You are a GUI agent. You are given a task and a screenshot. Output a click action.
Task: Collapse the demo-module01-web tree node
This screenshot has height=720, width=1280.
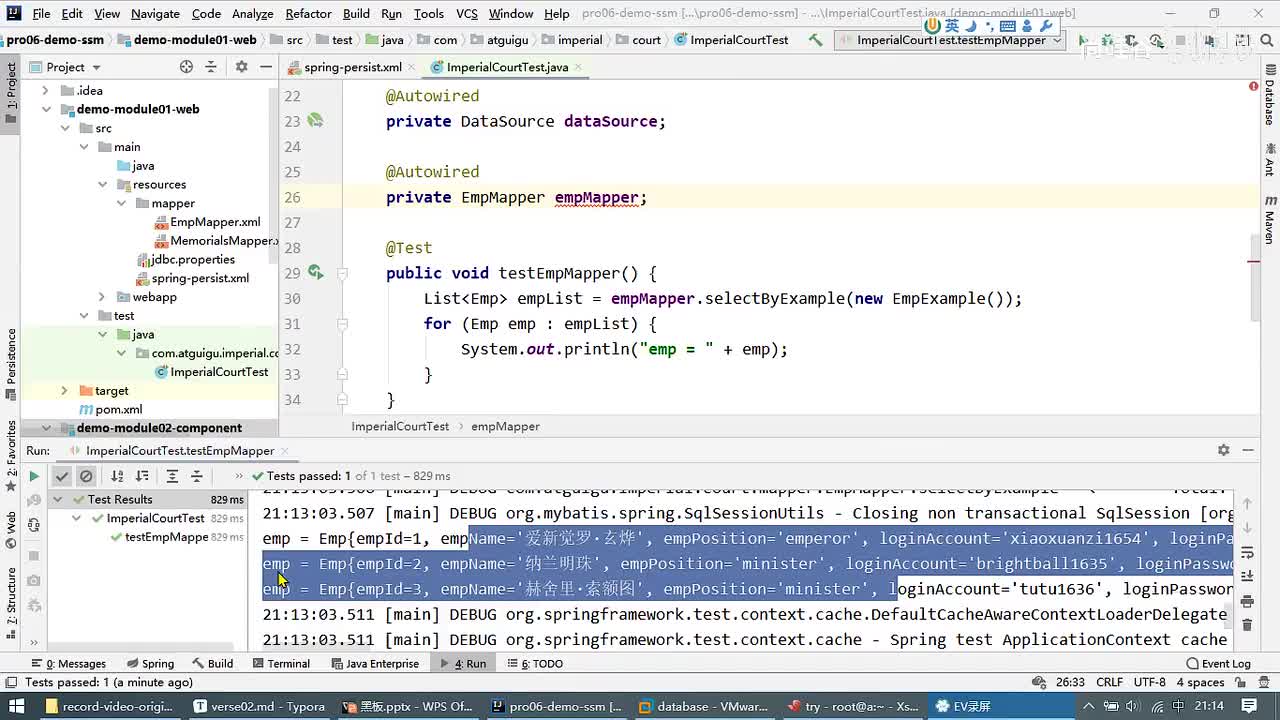click(x=46, y=109)
